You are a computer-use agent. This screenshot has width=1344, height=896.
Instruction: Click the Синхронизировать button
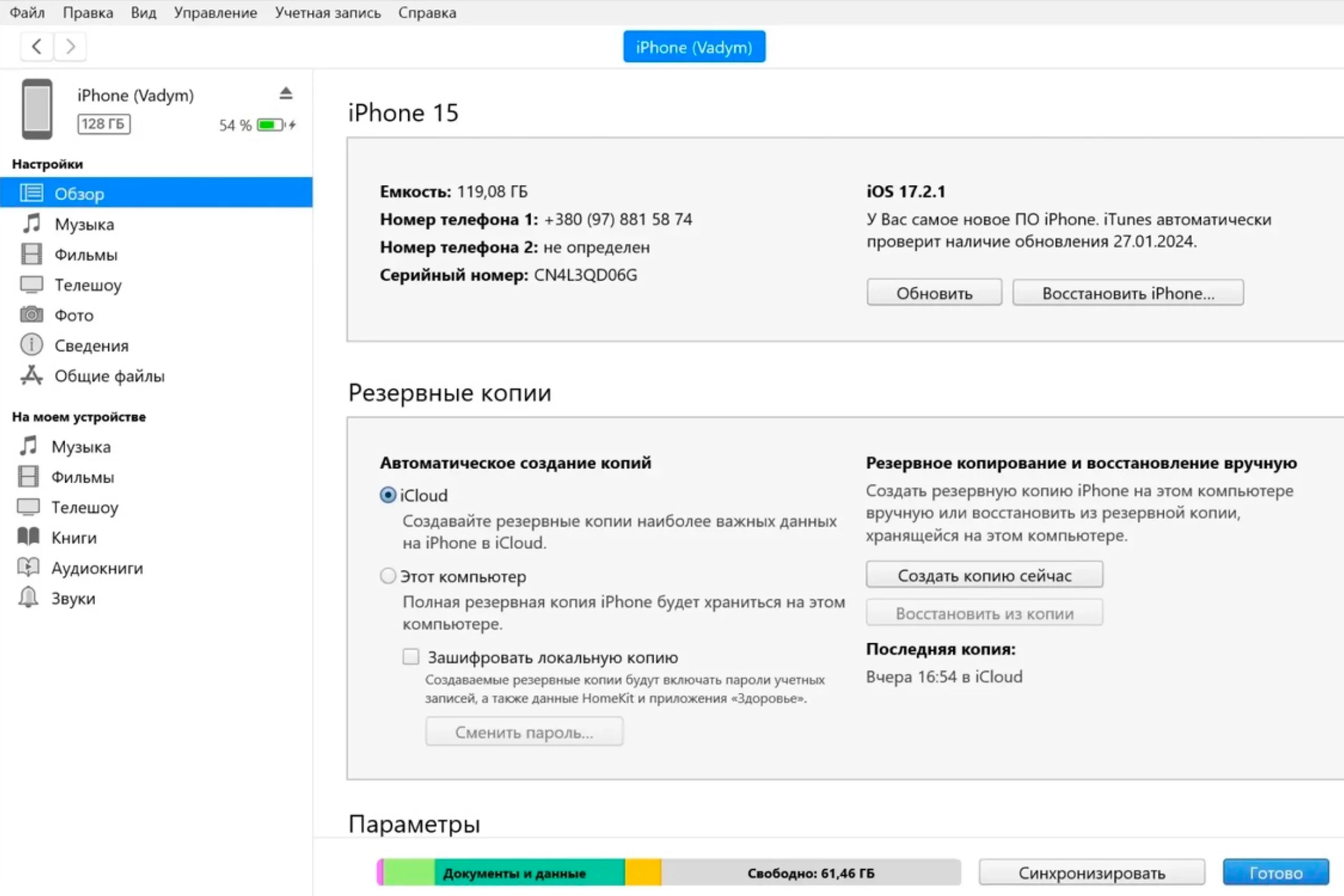coord(1091,872)
